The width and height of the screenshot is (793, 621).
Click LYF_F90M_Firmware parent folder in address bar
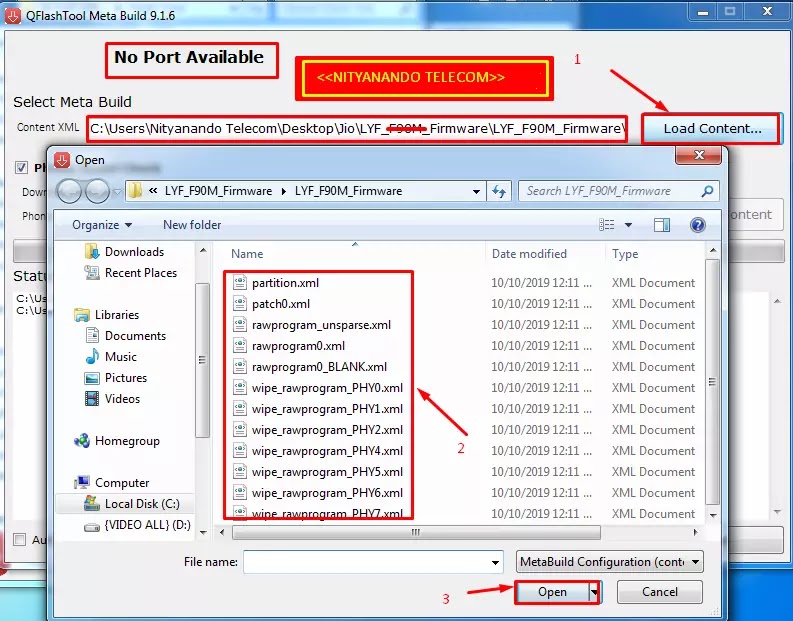(x=218, y=191)
